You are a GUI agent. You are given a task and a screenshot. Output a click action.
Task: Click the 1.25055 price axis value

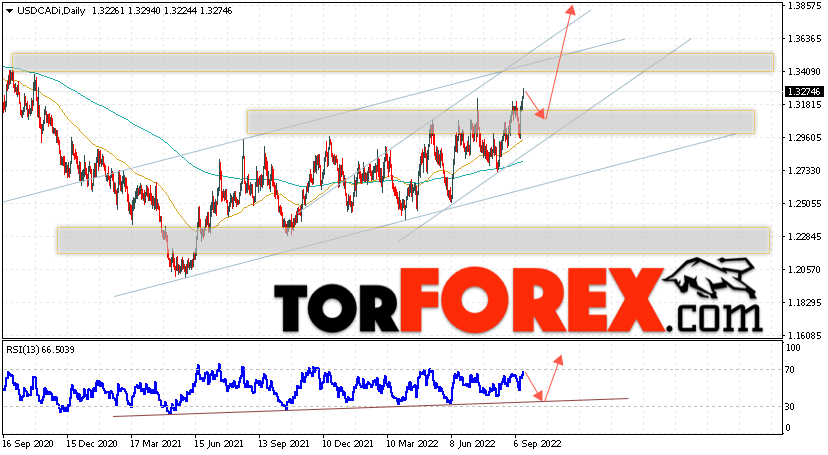click(x=804, y=204)
